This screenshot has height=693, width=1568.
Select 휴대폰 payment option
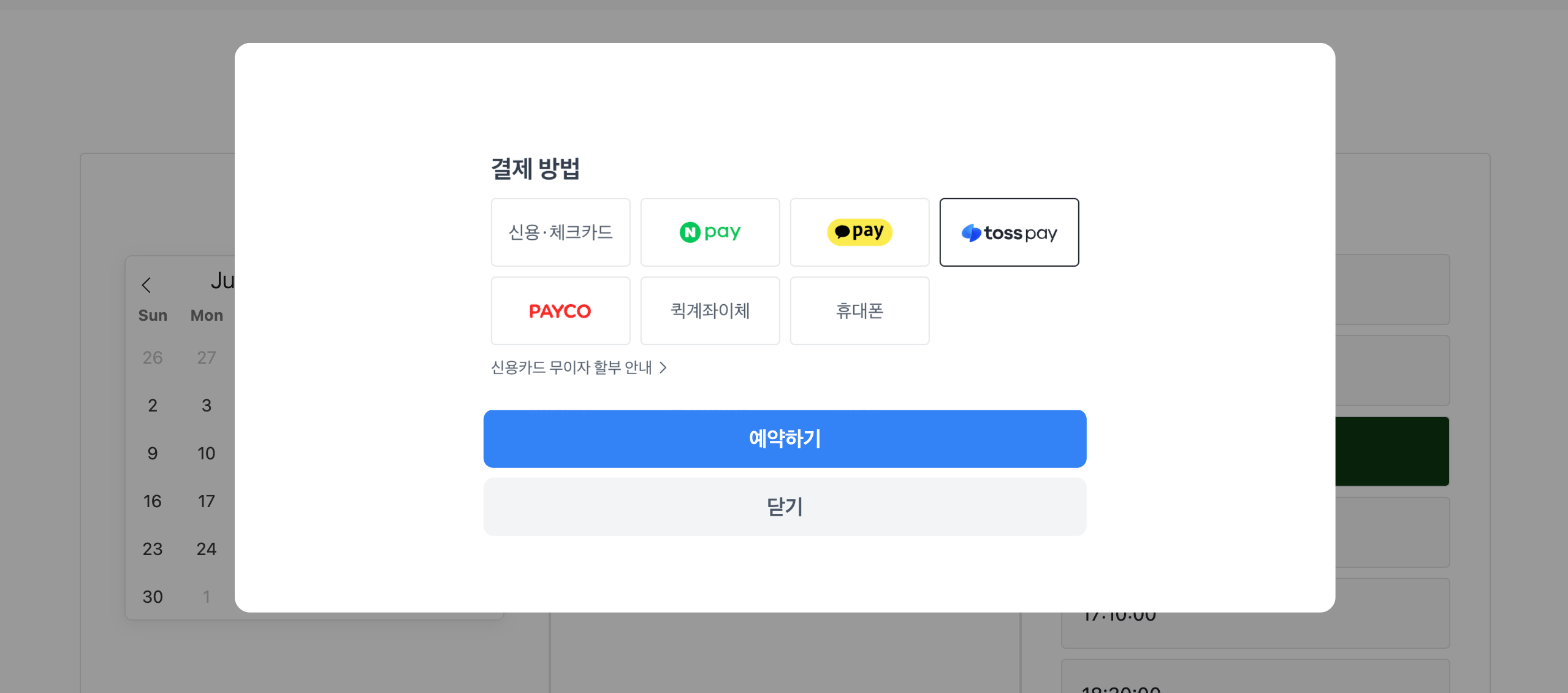pyautogui.click(x=859, y=311)
